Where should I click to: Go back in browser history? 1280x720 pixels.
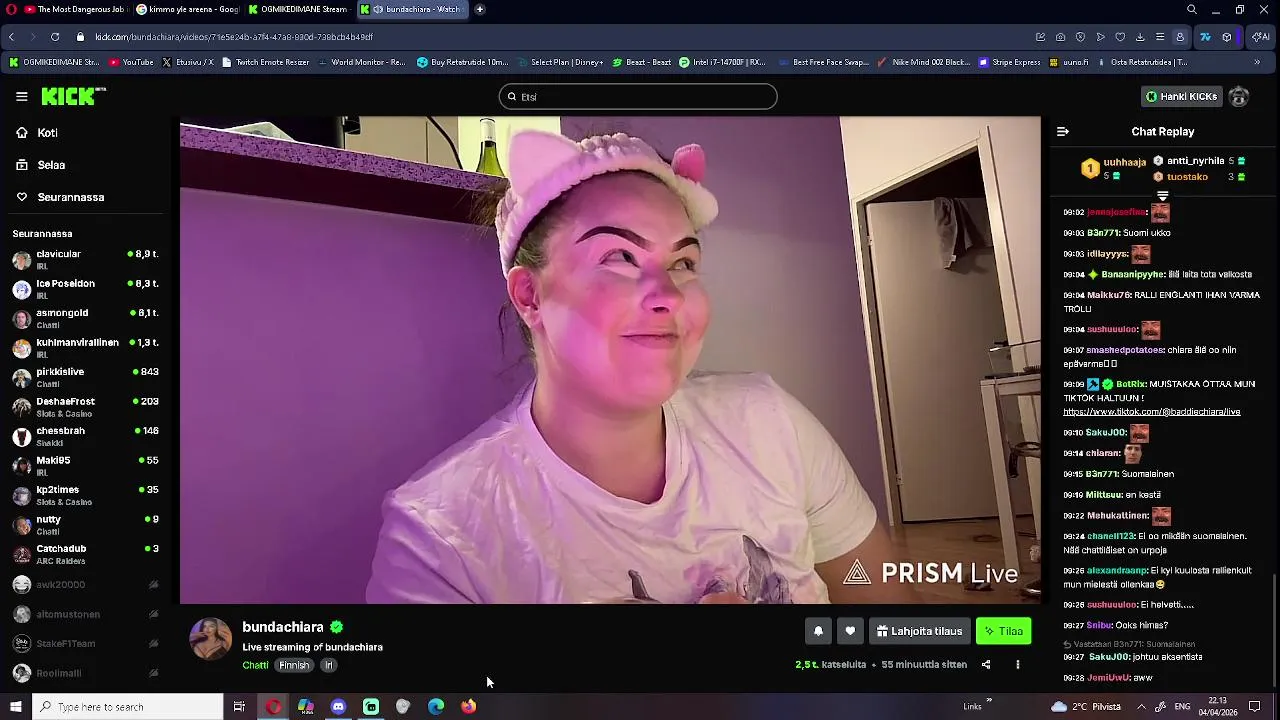11,37
